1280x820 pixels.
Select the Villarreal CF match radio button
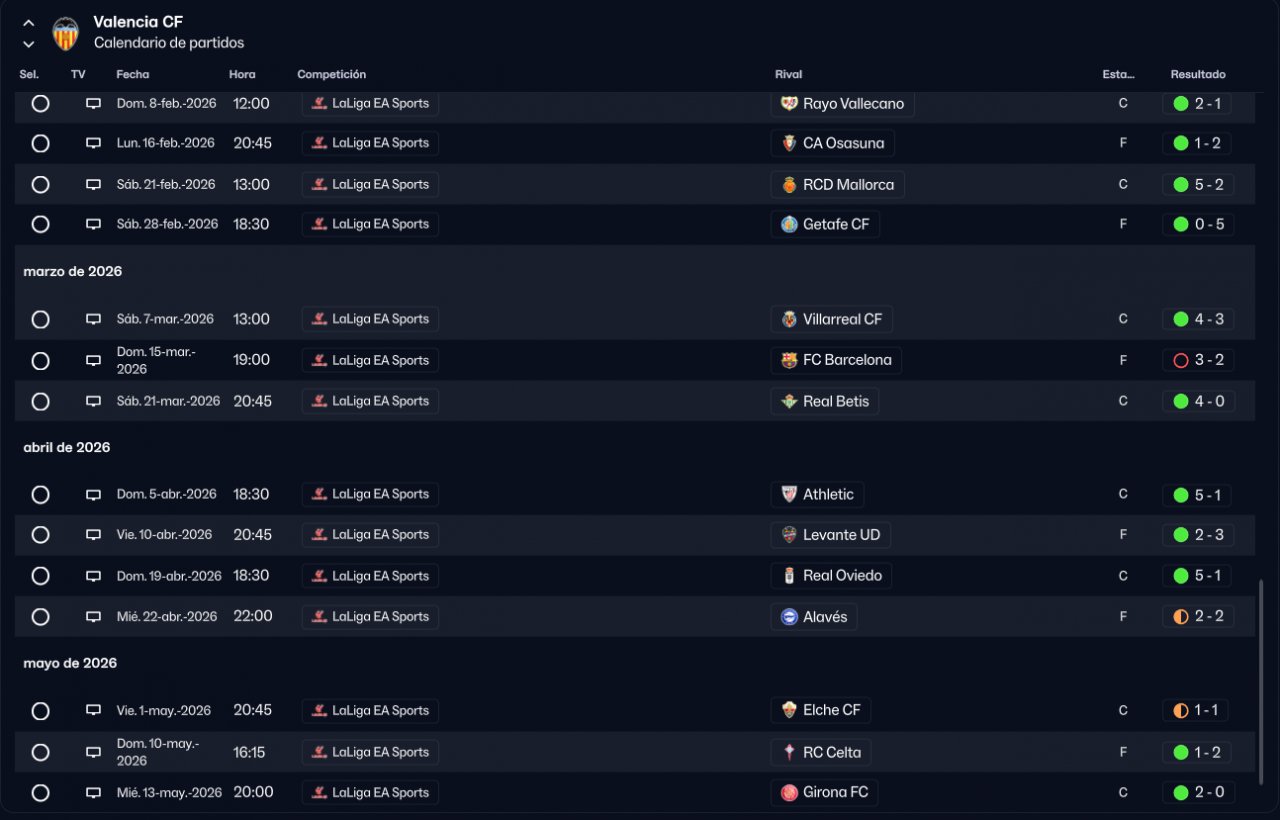(40, 319)
